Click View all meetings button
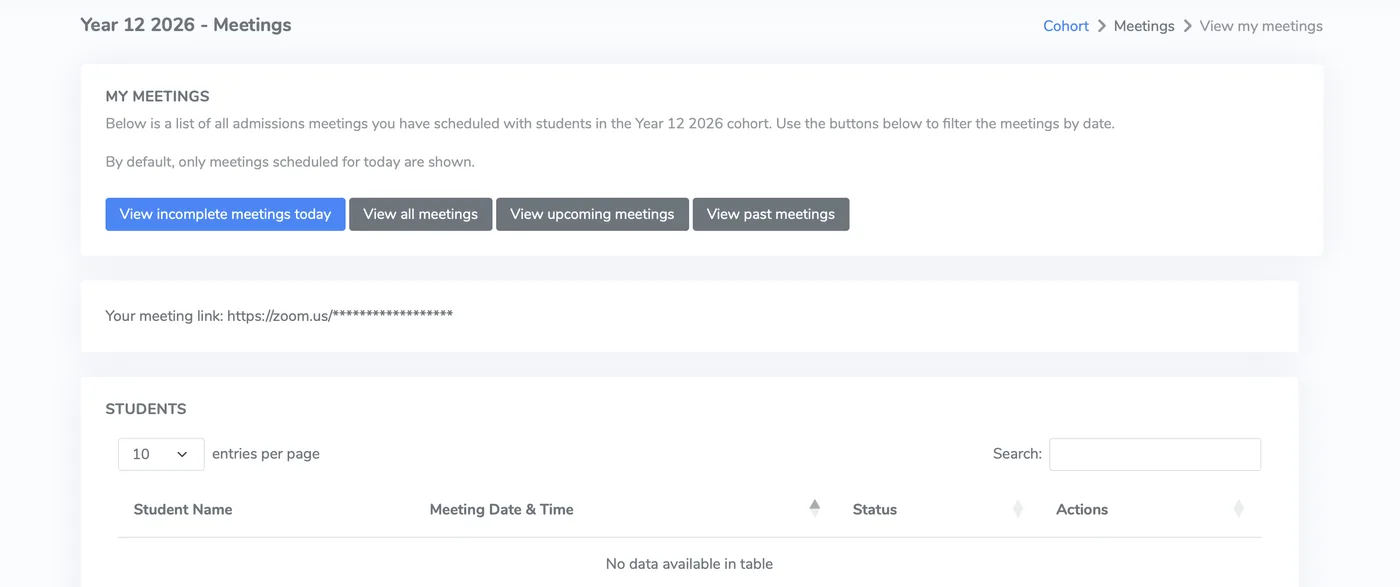Viewport: 1400px width, 587px height. [421, 214]
